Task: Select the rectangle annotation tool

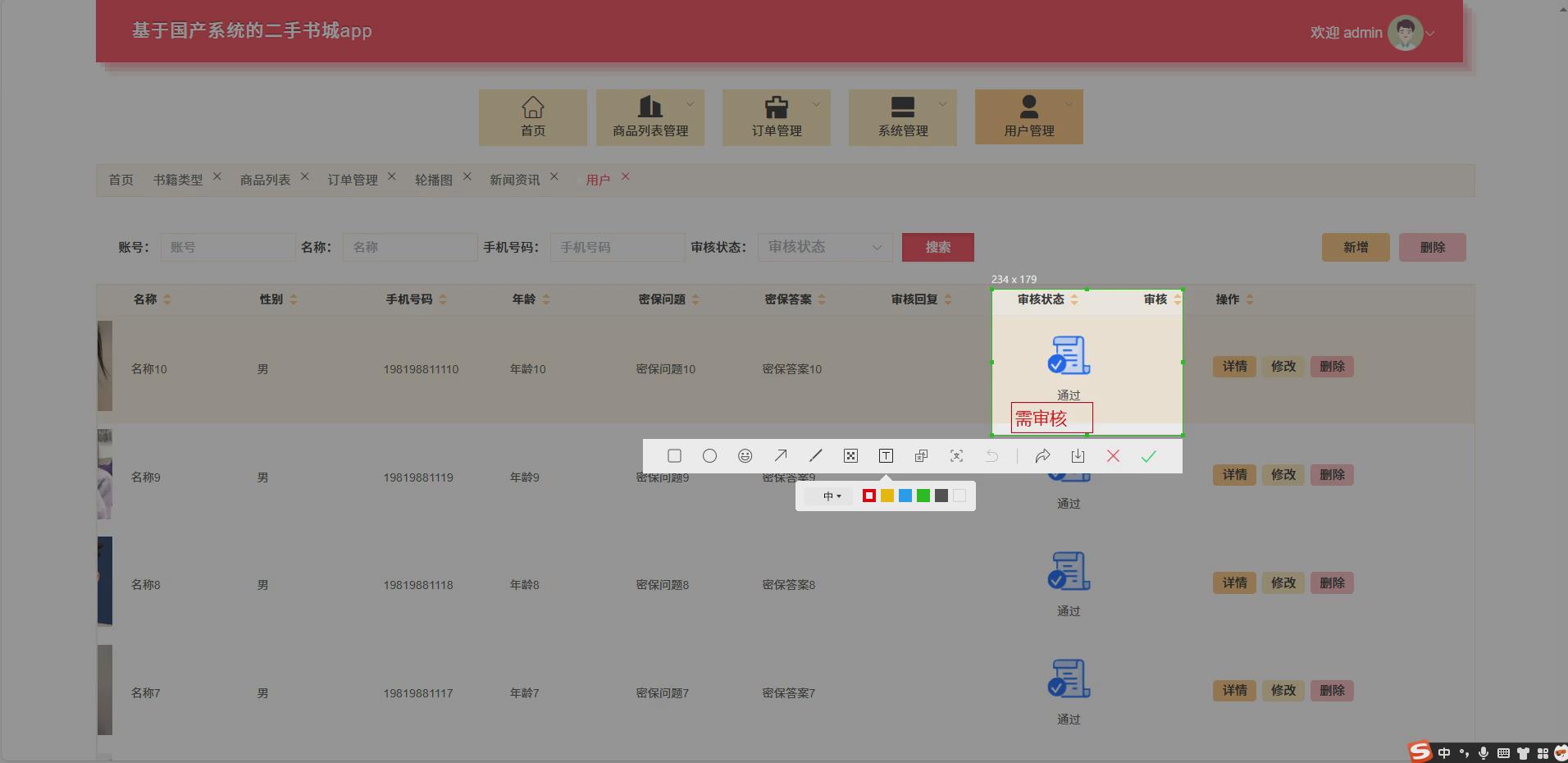Action: tap(675, 455)
